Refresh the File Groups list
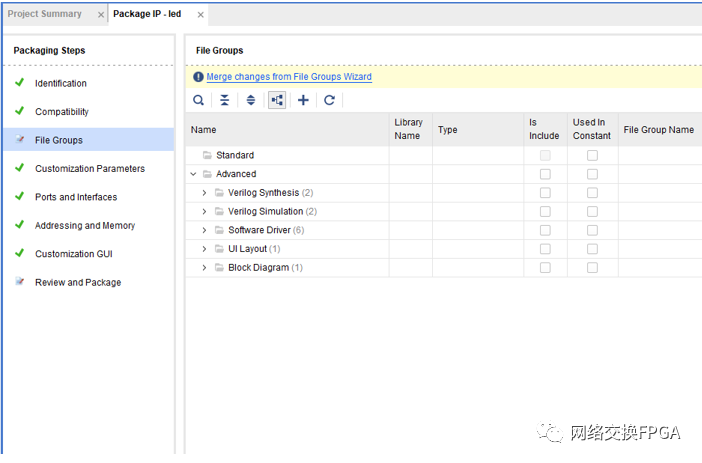The image size is (702, 463). [x=330, y=100]
